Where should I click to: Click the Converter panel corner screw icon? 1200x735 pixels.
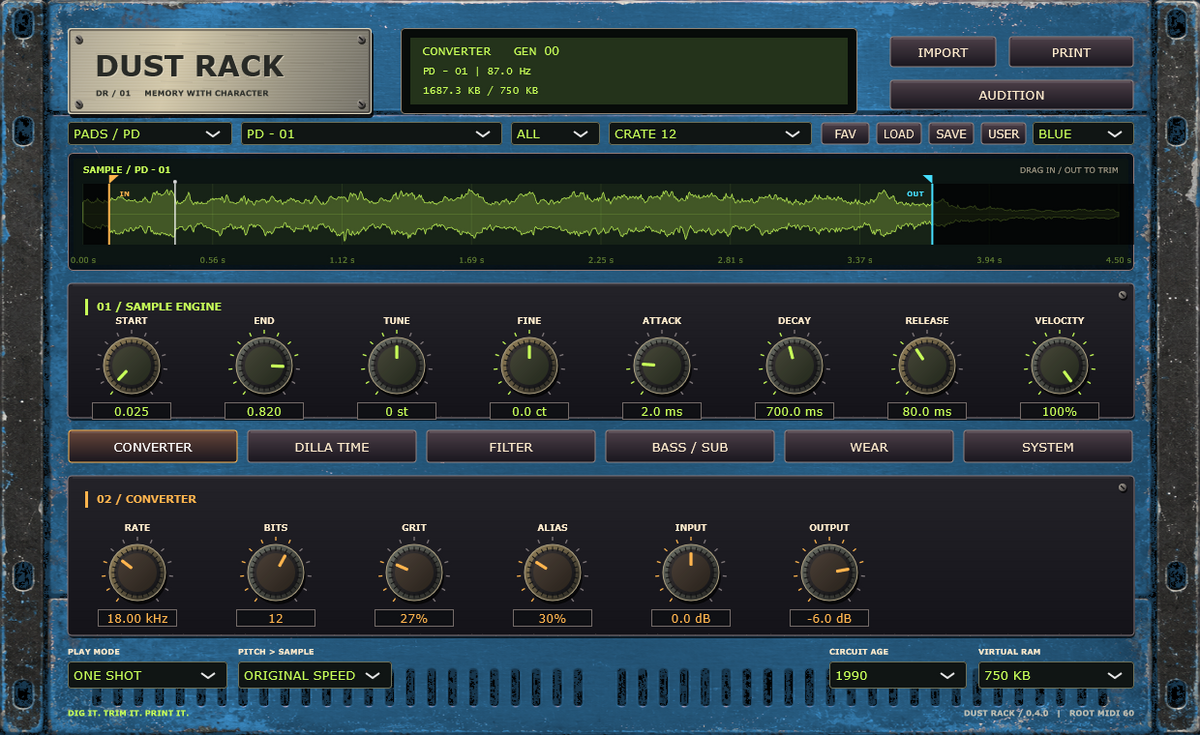(1122, 487)
